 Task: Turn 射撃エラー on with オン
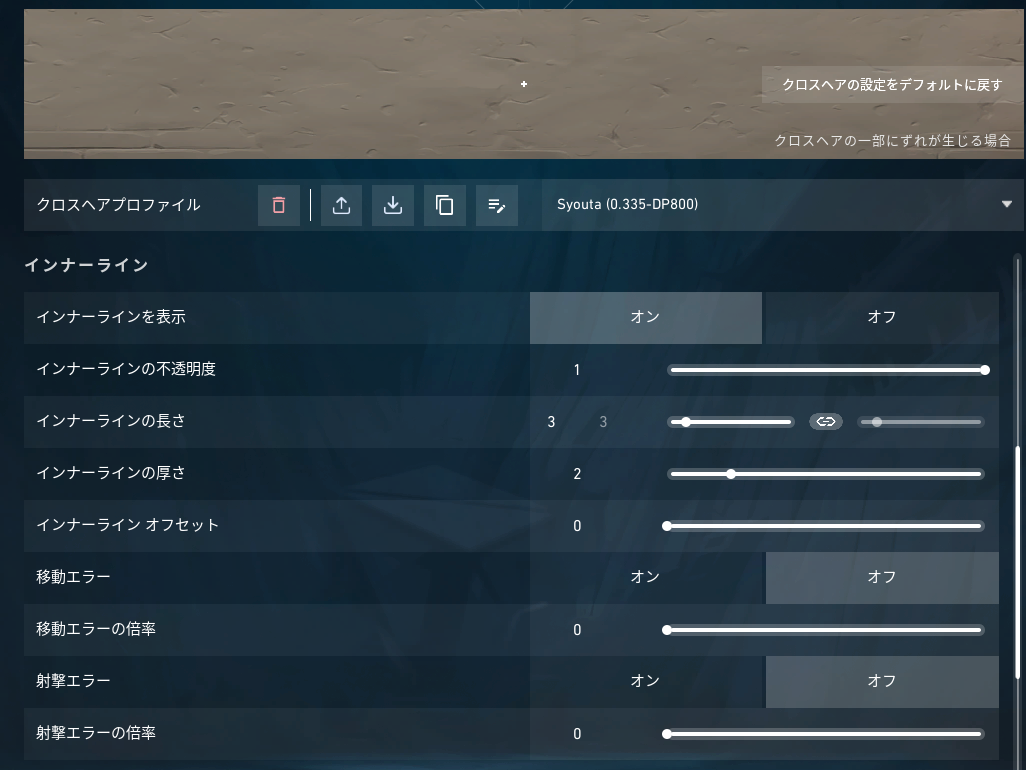pos(646,682)
